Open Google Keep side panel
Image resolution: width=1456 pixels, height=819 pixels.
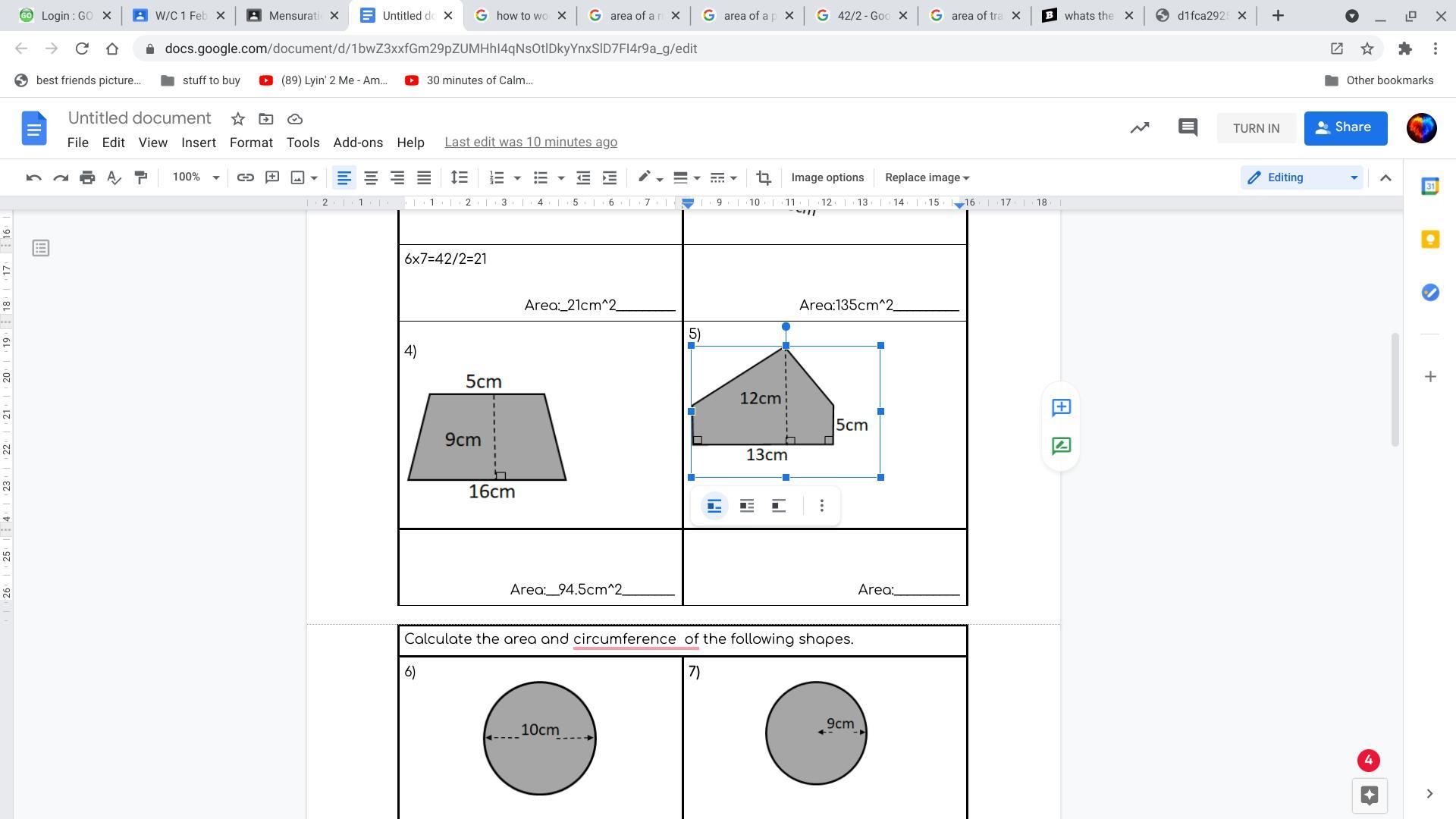point(1429,240)
